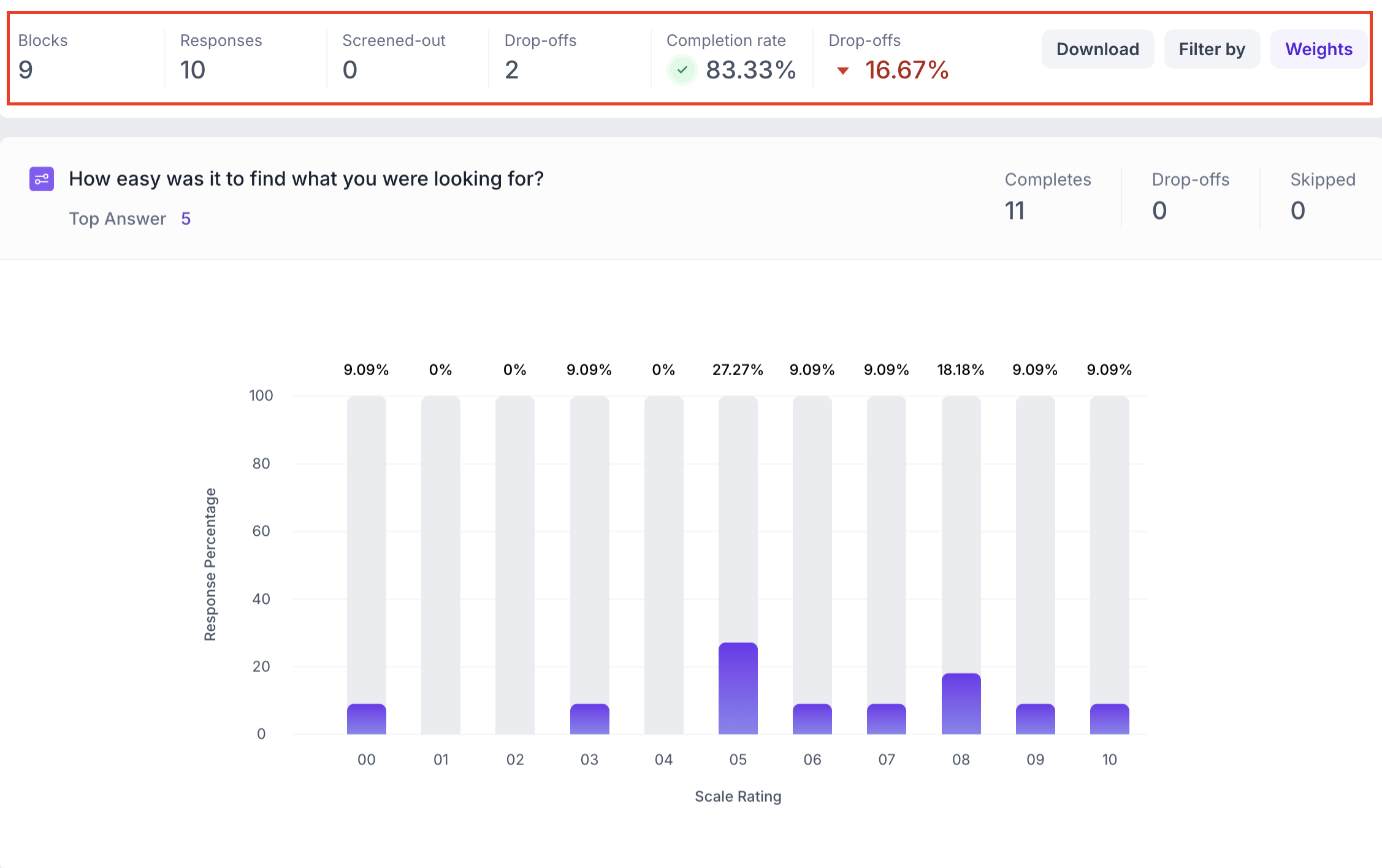
Task: Open the Filter by options
Action: click(x=1212, y=49)
